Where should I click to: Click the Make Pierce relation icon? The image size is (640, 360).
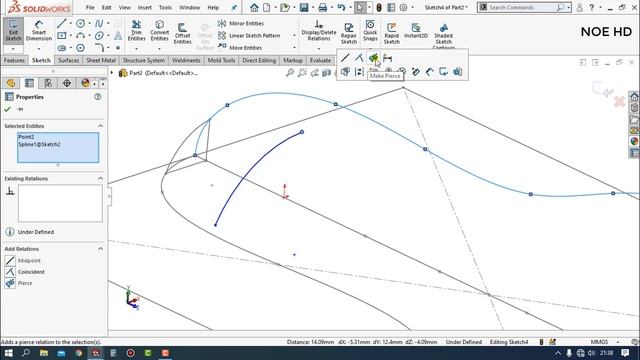(373, 58)
